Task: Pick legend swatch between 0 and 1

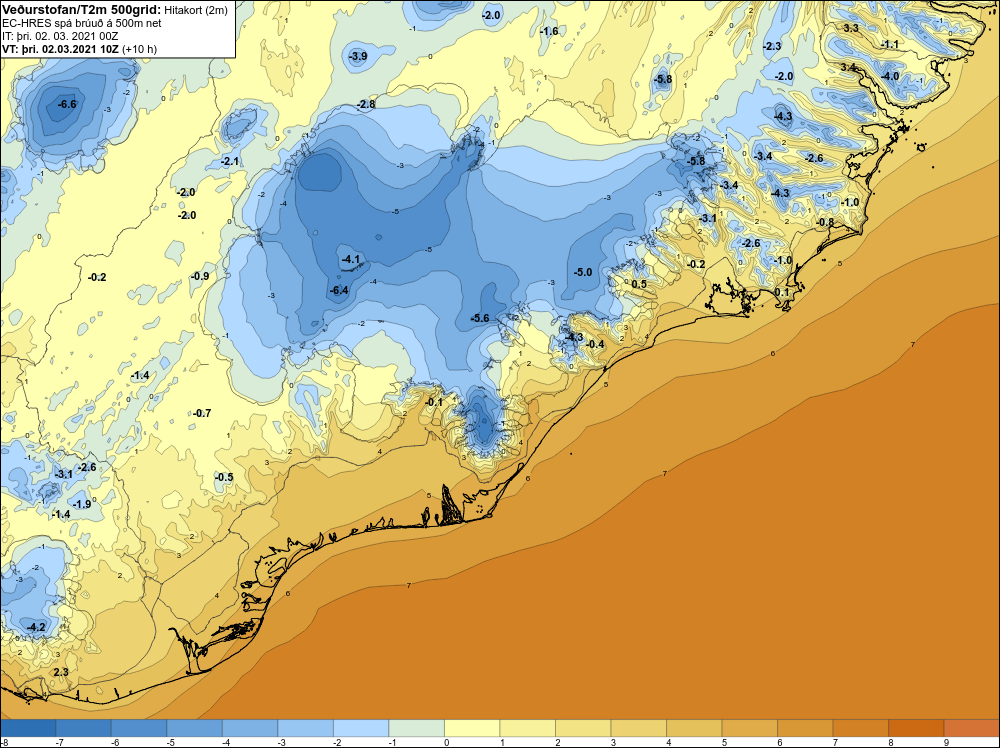Action: [472, 728]
